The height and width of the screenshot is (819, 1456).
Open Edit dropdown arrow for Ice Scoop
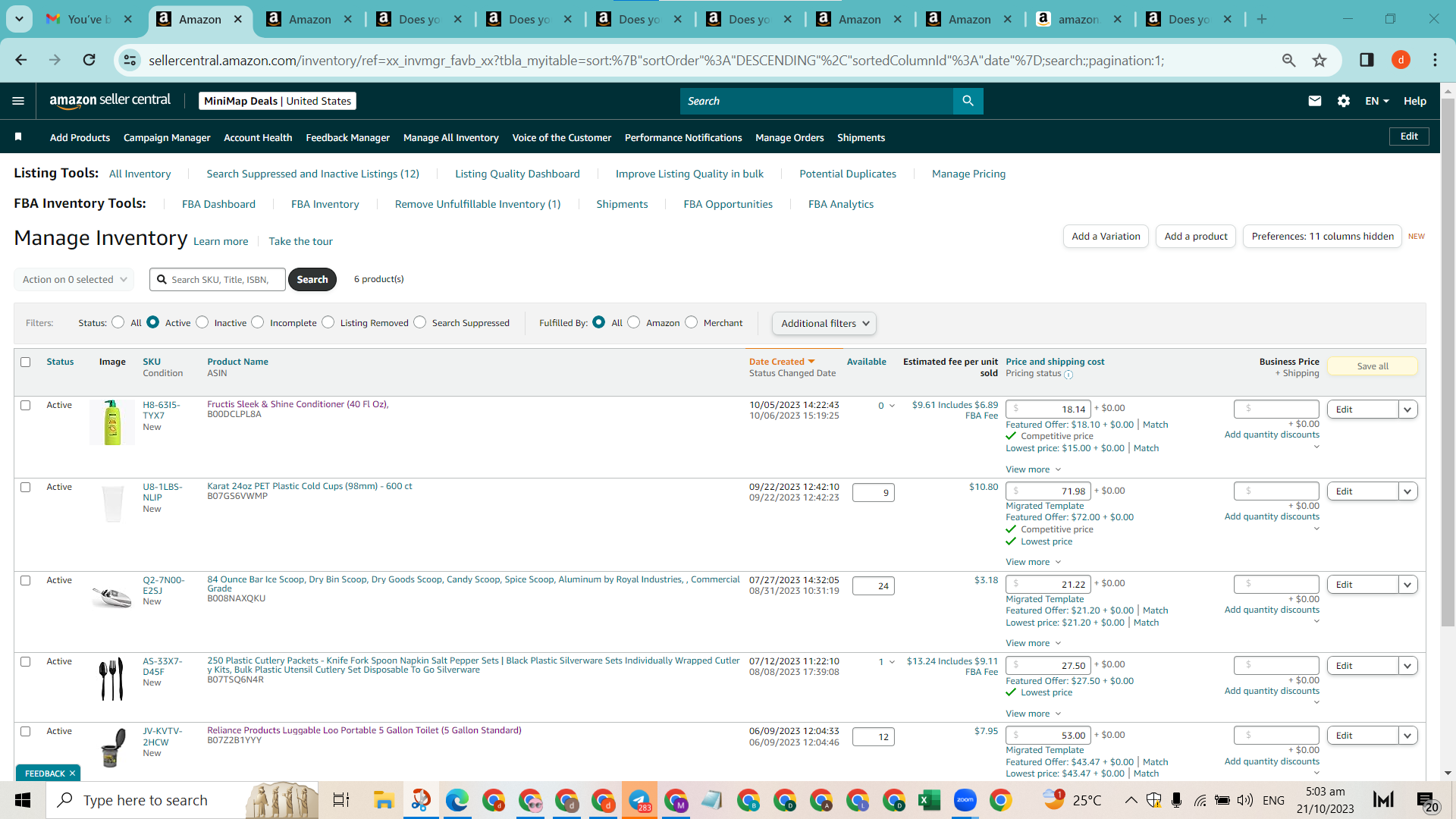point(1408,585)
